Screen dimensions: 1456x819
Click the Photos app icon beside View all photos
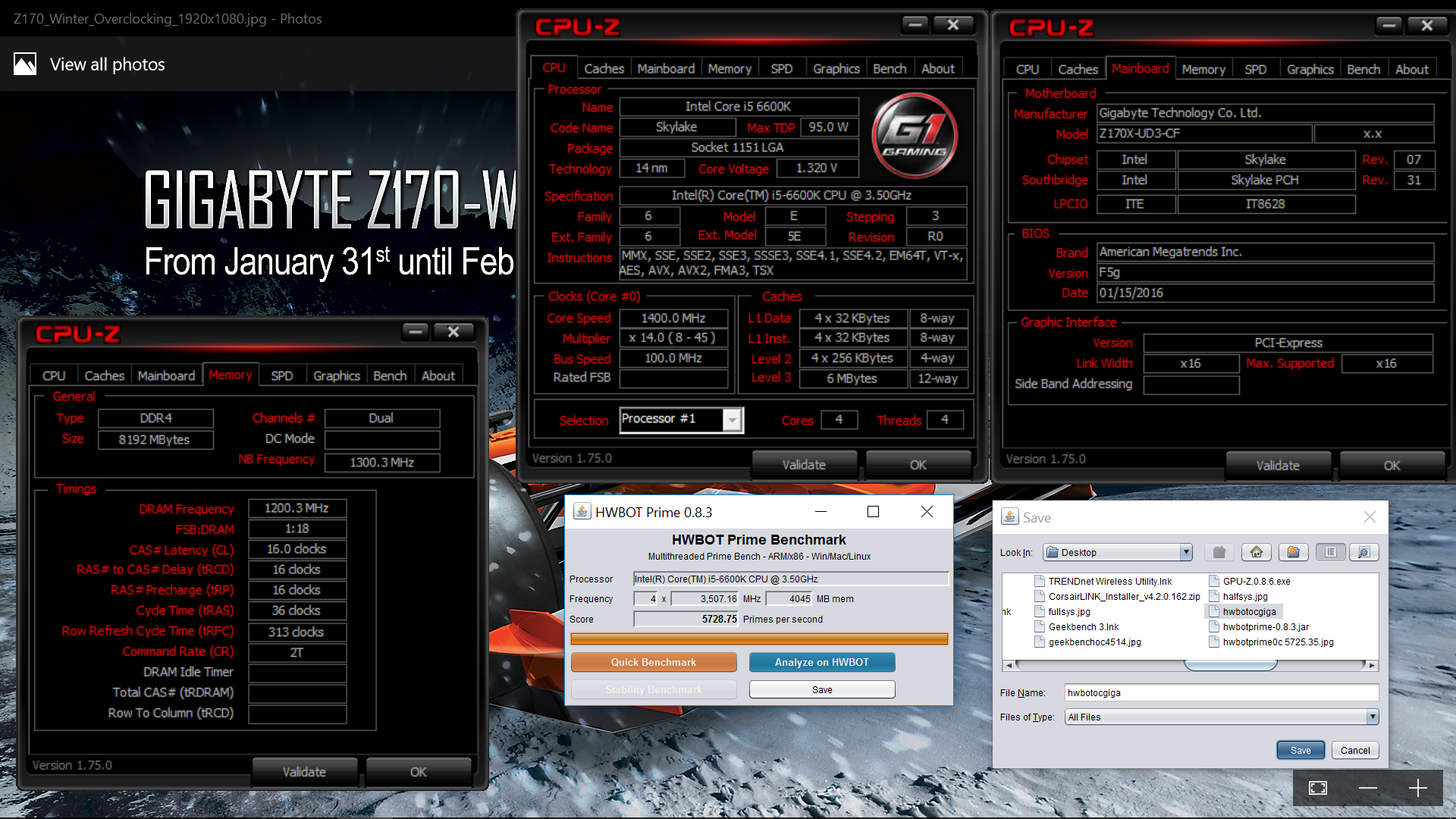[25, 64]
